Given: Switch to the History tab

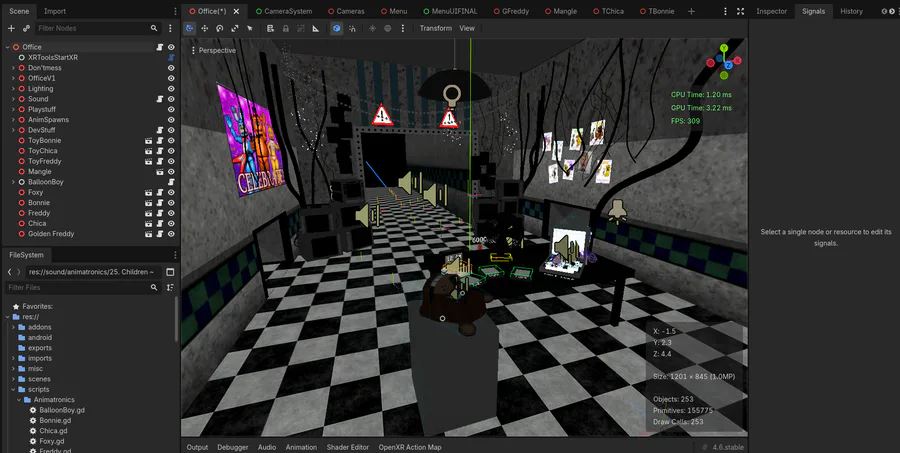Looking at the screenshot, I should click(x=851, y=11).
